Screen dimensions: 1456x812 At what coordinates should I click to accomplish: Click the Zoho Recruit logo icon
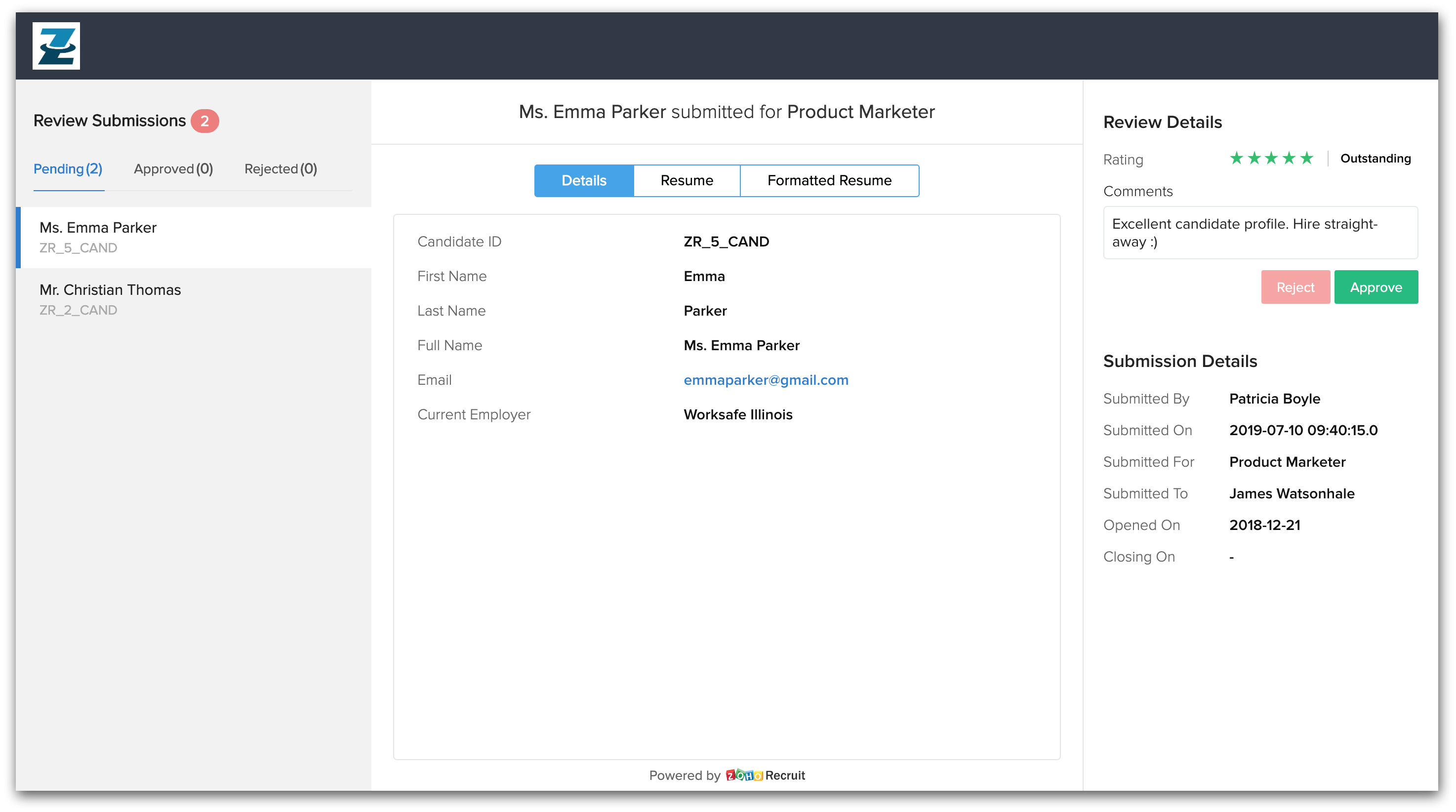[56, 46]
